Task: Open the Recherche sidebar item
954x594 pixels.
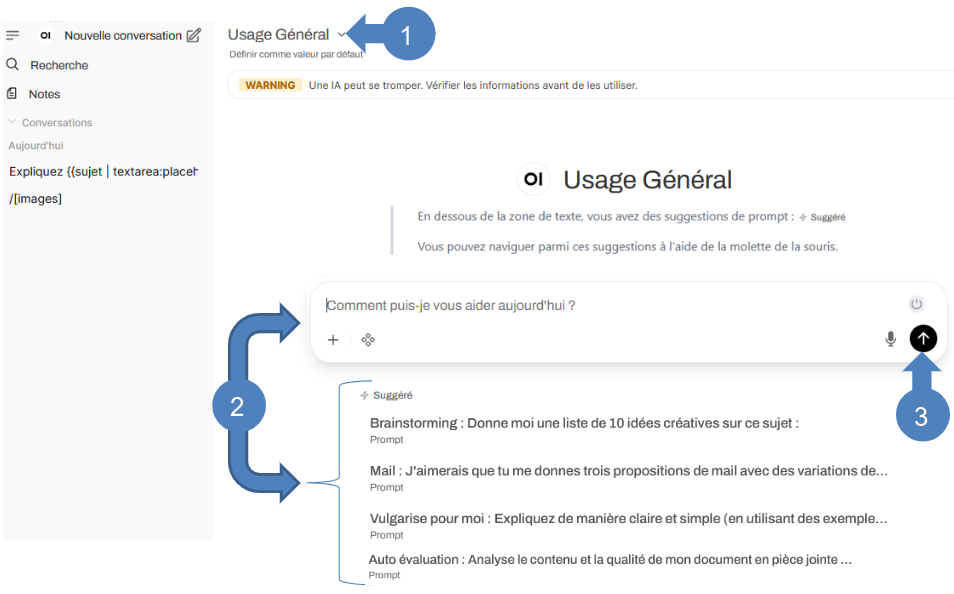Action: pyautogui.click(x=59, y=65)
